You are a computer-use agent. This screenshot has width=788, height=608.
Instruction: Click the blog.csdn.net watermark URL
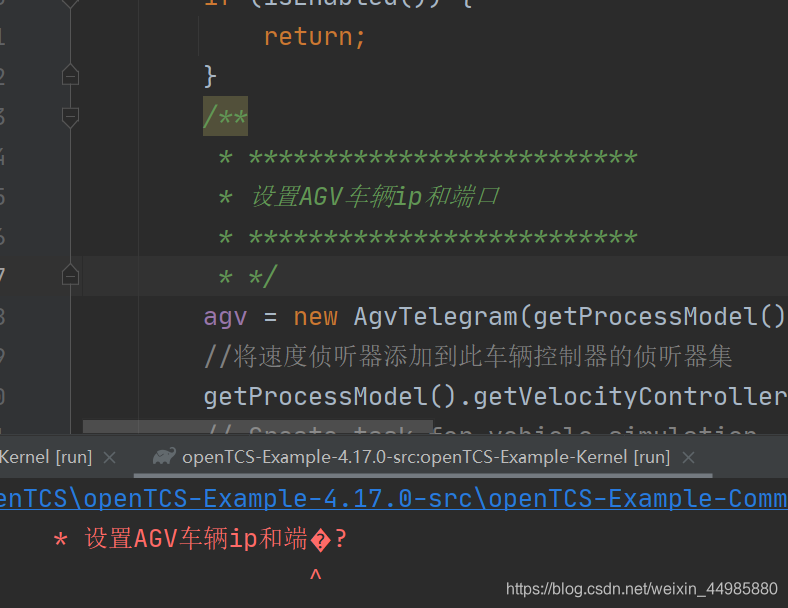(641, 588)
